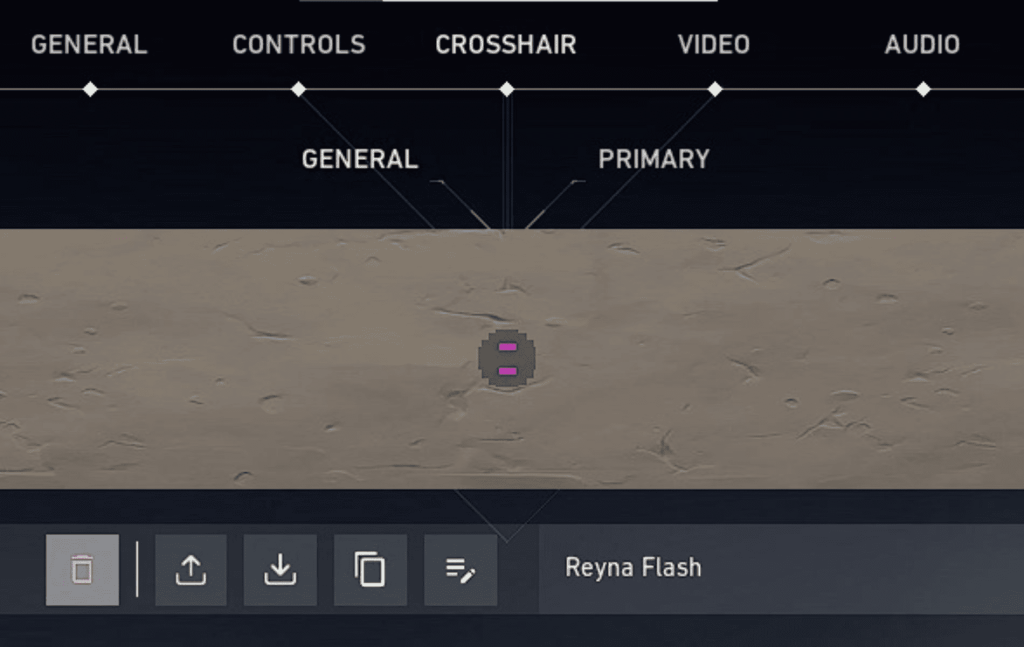Select the CROSSHAIR tab
The width and height of the screenshot is (1024, 647).
[x=506, y=45]
